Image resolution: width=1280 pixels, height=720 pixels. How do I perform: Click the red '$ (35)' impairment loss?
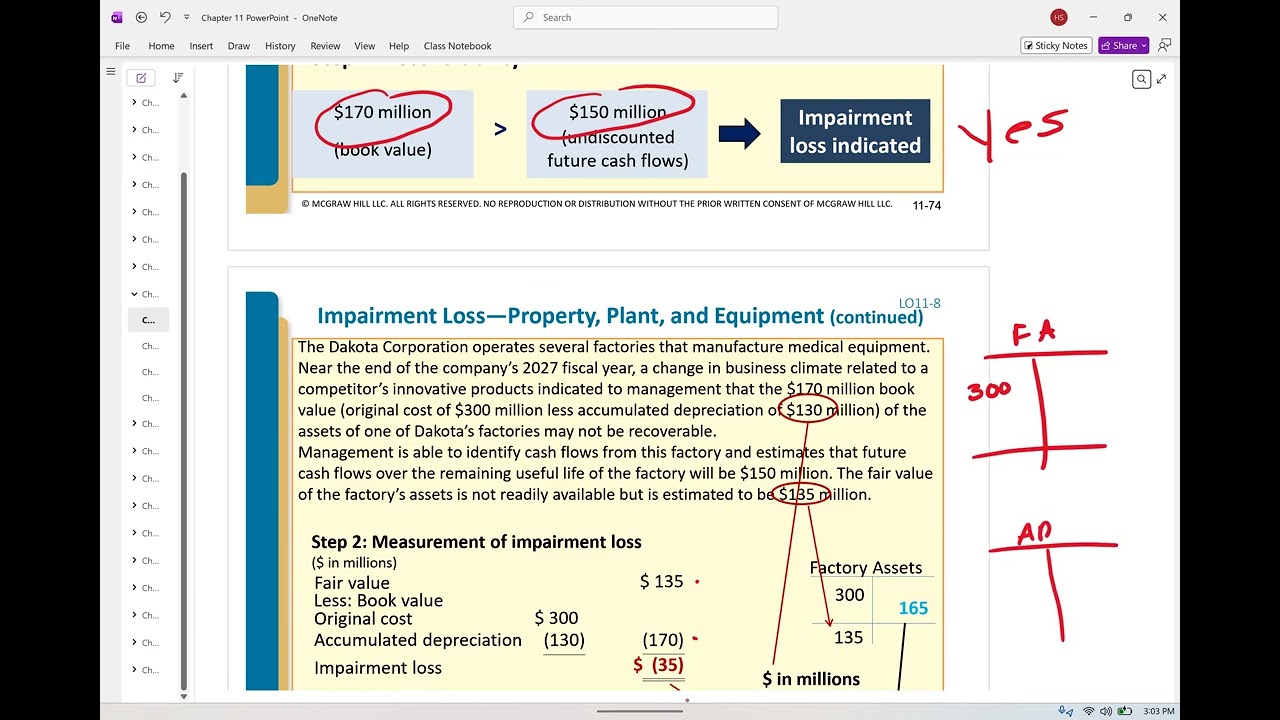point(658,665)
